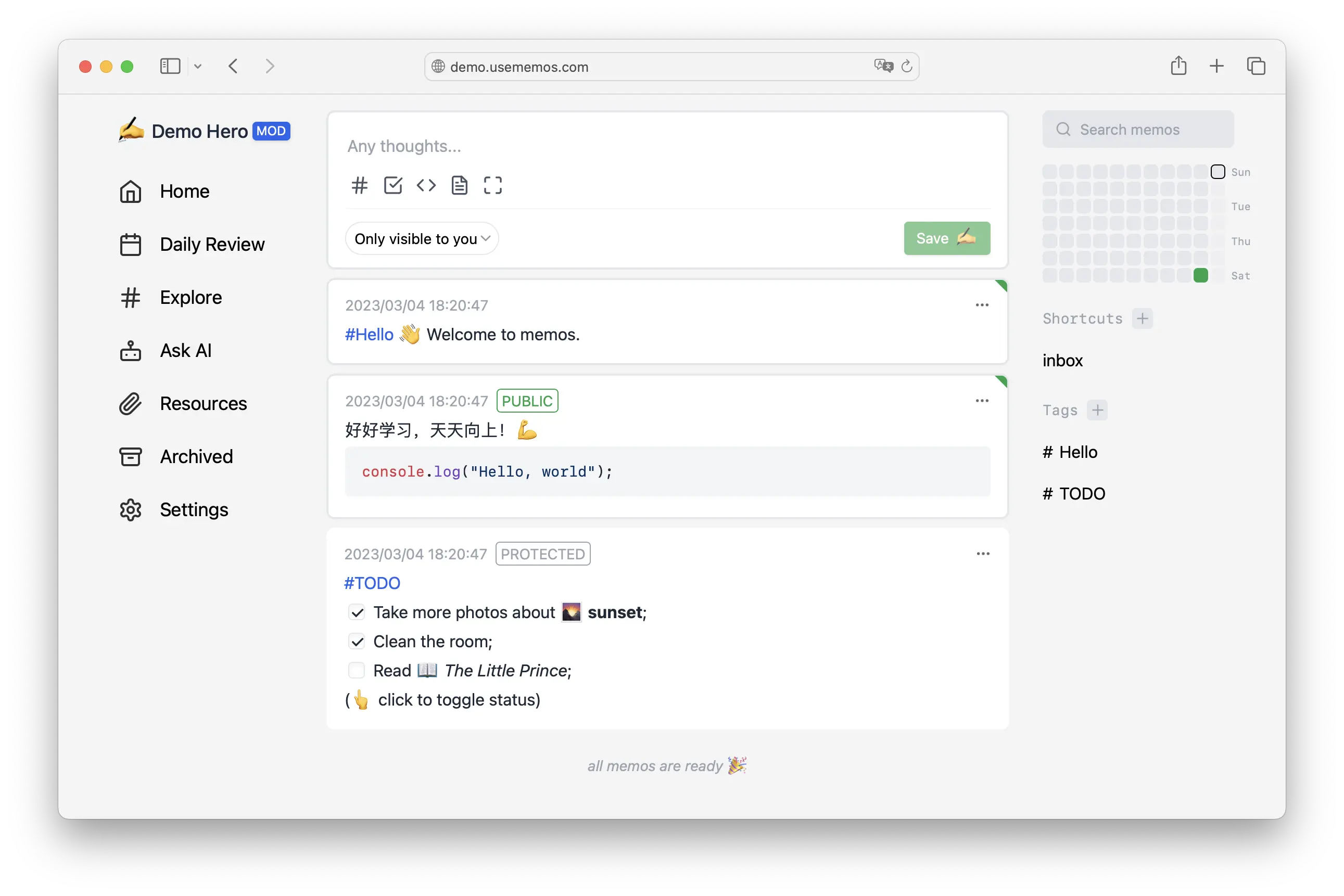Open visibility dropdown for Only visible to you
This screenshot has width=1344, height=896.
tap(421, 238)
